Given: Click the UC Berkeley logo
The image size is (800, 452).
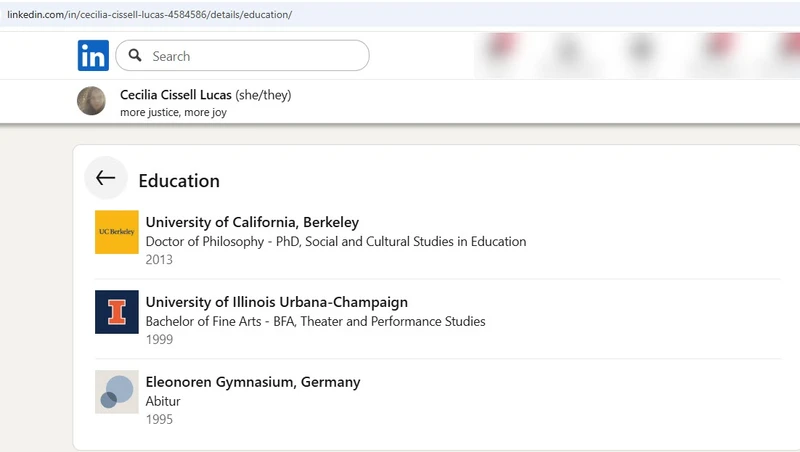Looking at the screenshot, I should (x=117, y=232).
